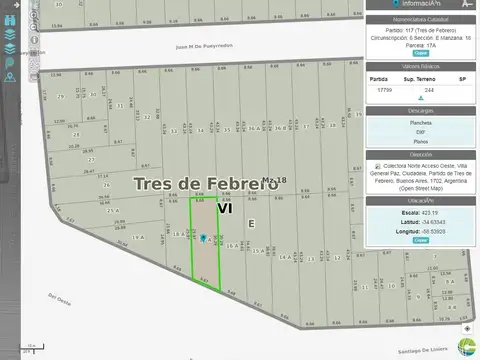Click the Escala value 423.19
This screenshot has width=480, height=360.
pyautogui.click(x=430, y=213)
